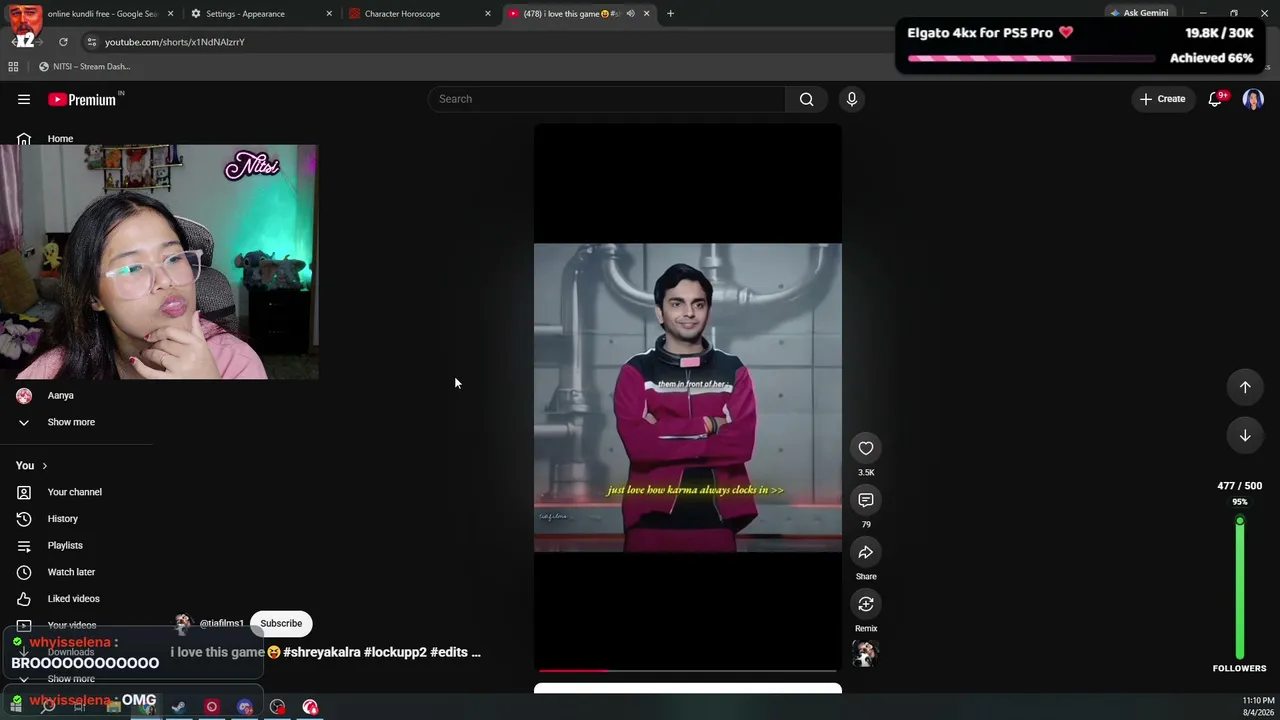Expand Show more under subscriptions
This screenshot has height=720, width=1280.
(x=70, y=422)
